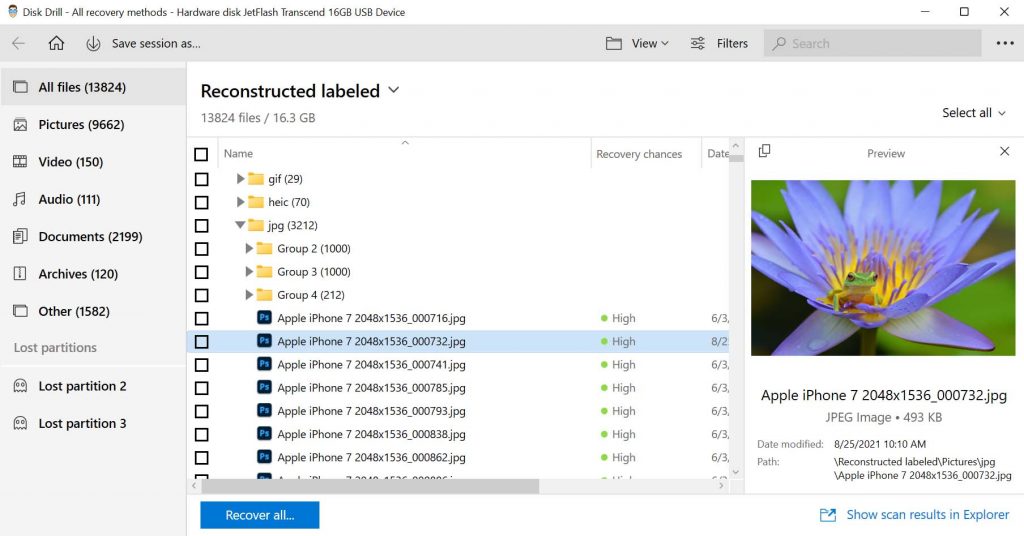Close the Preview panel
Viewport: 1024px width, 536px height.
(x=1005, y=151)
